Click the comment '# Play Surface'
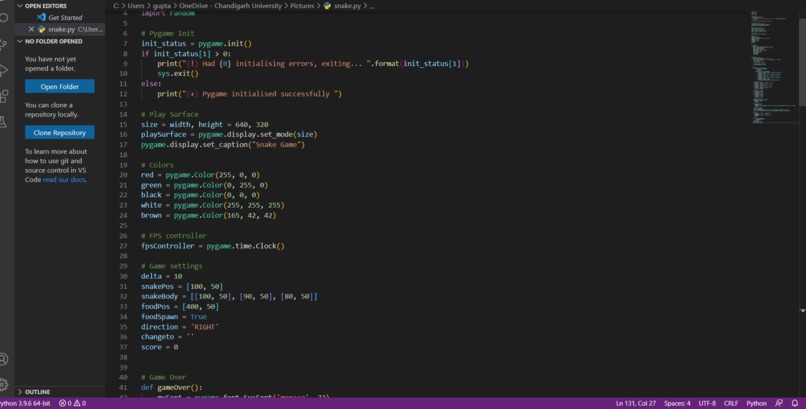 point(170,114)
